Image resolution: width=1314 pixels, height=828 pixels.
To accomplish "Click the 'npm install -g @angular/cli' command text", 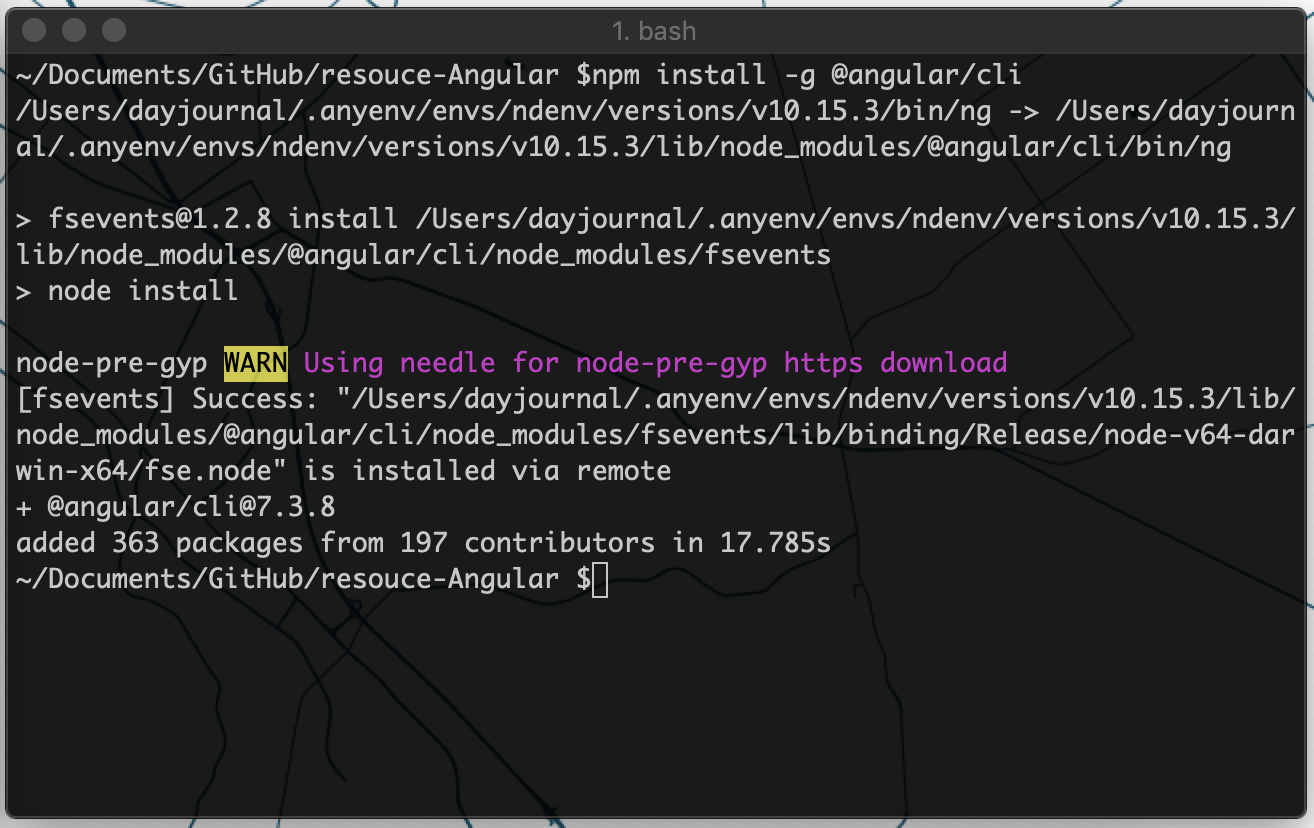I will (x=807, y=75).
